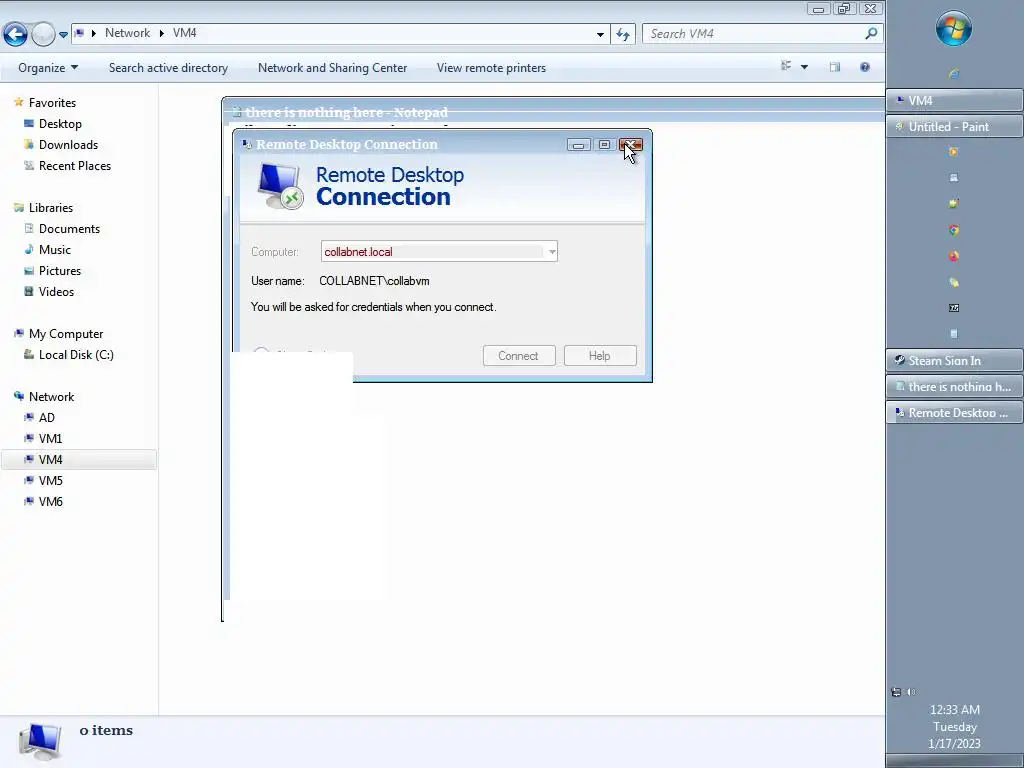Launch Firefox from the taskbar
This screenshot has height=768, width=1024.
[x=953, y=256]
